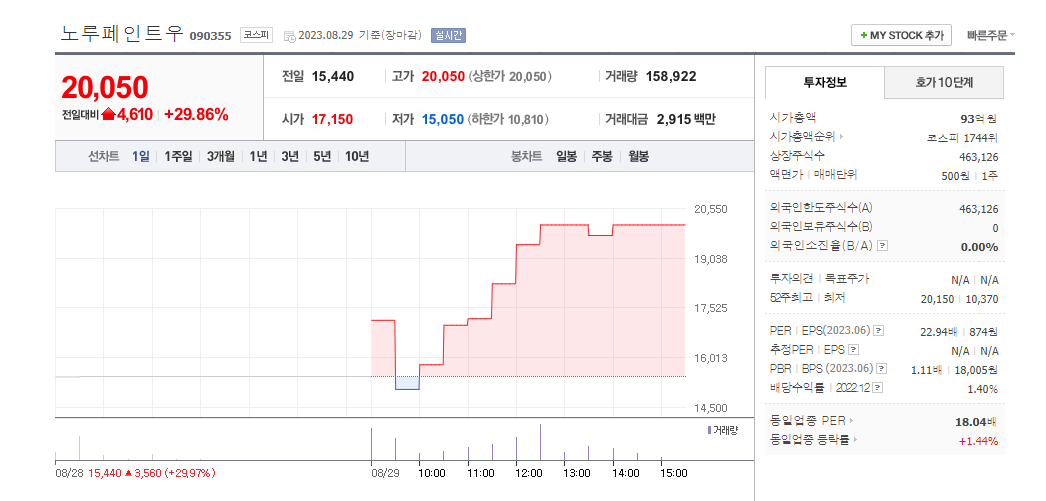Open help icon beside PER | EPS(2023.06)
Image resolution: width=1046 pixels, height=501 pixels.
click(879, 330)
